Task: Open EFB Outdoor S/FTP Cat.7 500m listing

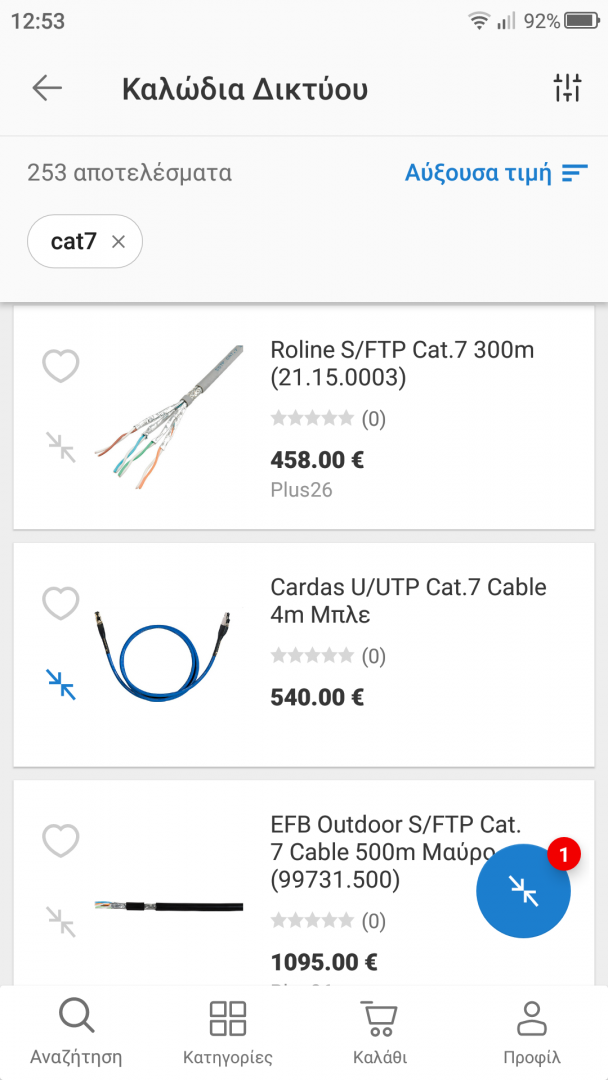Action: pos(396,852)
